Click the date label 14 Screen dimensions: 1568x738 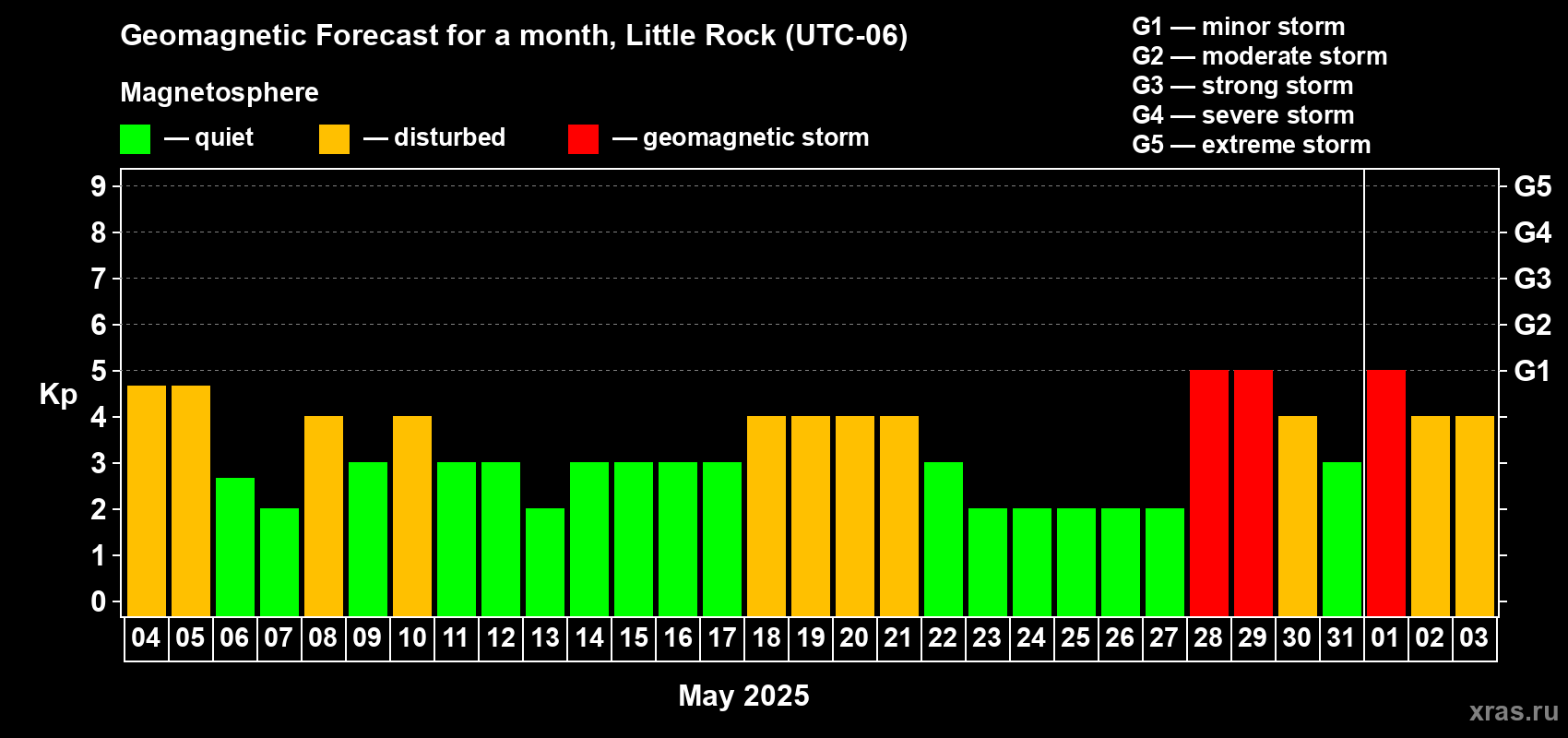[588, 637]
